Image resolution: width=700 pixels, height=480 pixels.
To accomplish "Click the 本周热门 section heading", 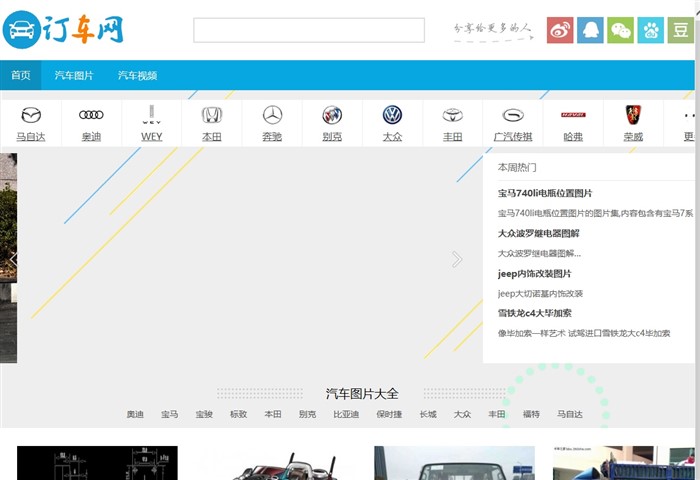I will point(517,167).
